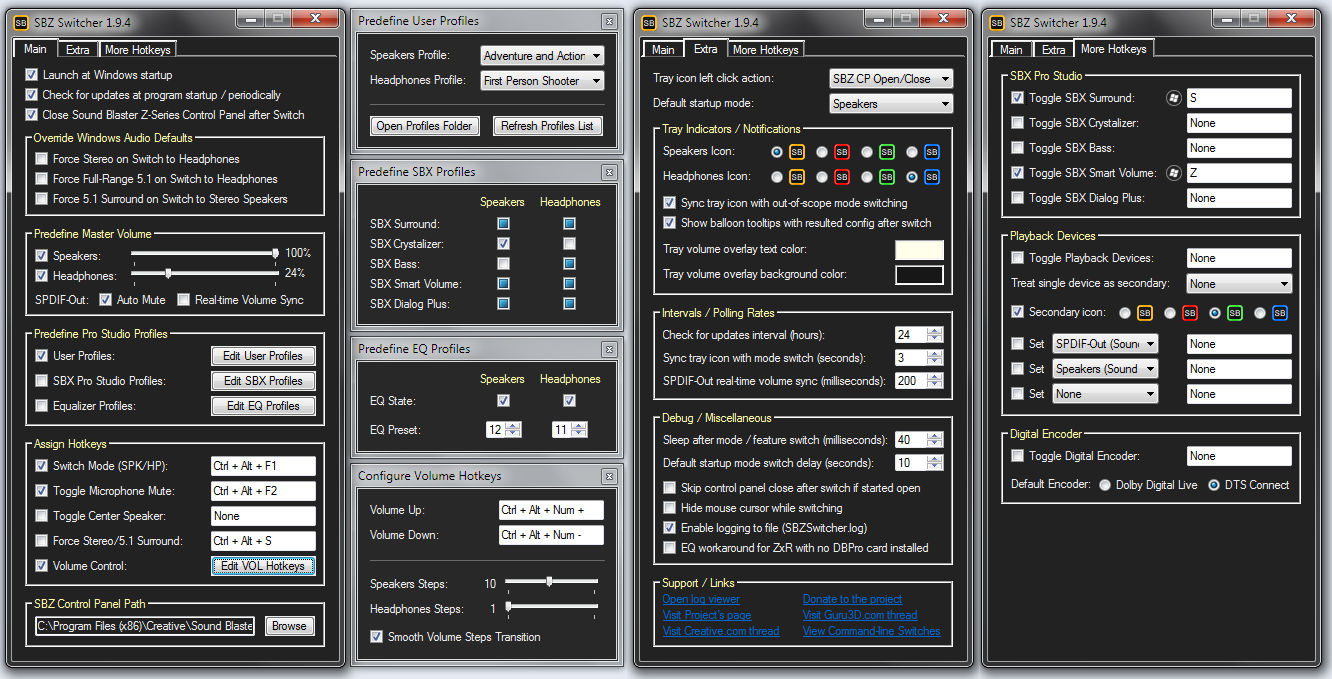Select blue SB icon for Speakers Icon
This screenshot has width=1332, height=679.
click(932, 152)
